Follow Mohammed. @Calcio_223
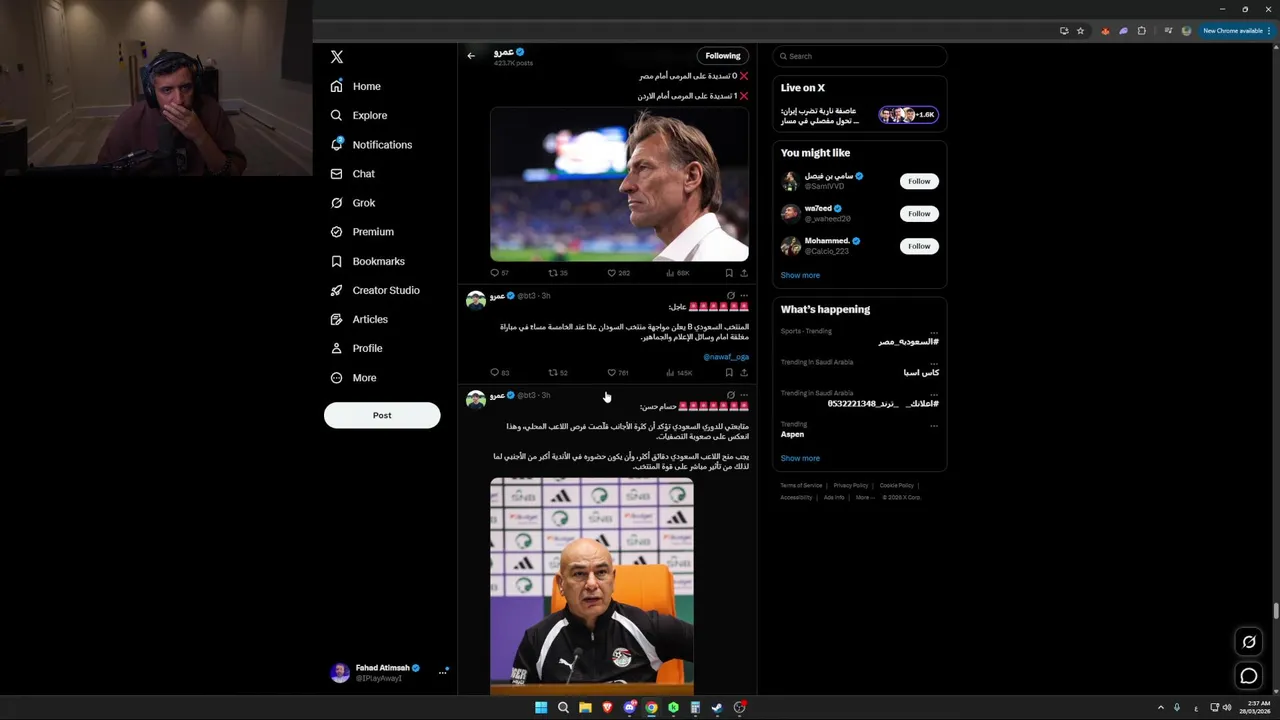Screen dimensions: 1280x720 coord(919,246)
